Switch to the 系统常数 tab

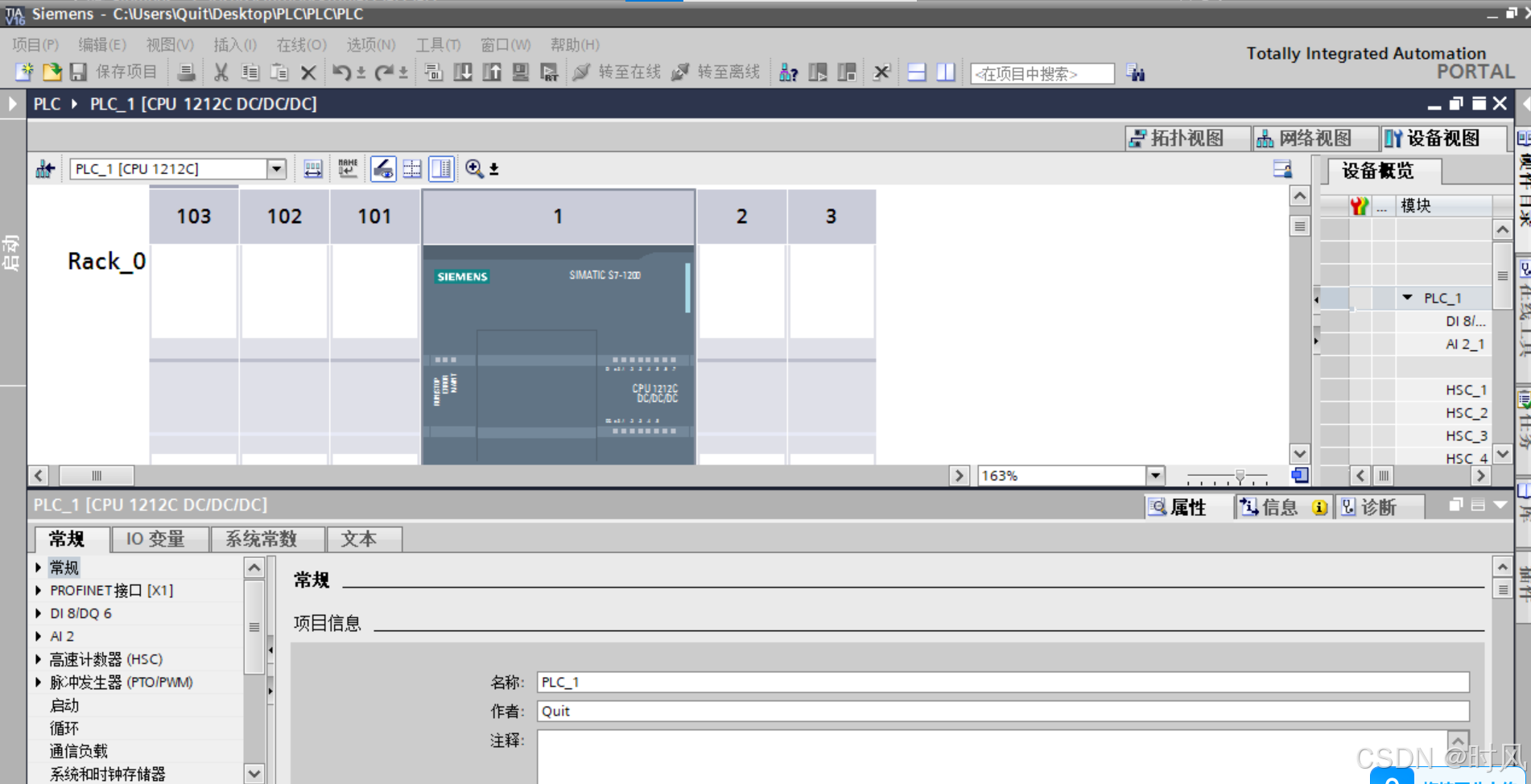click(266, 539)
